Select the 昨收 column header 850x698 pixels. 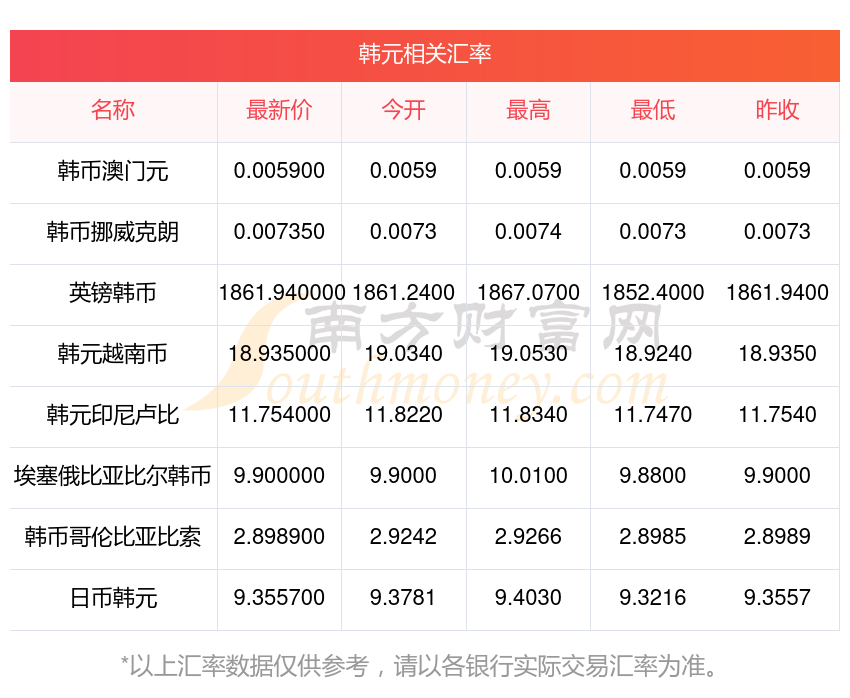777,110
